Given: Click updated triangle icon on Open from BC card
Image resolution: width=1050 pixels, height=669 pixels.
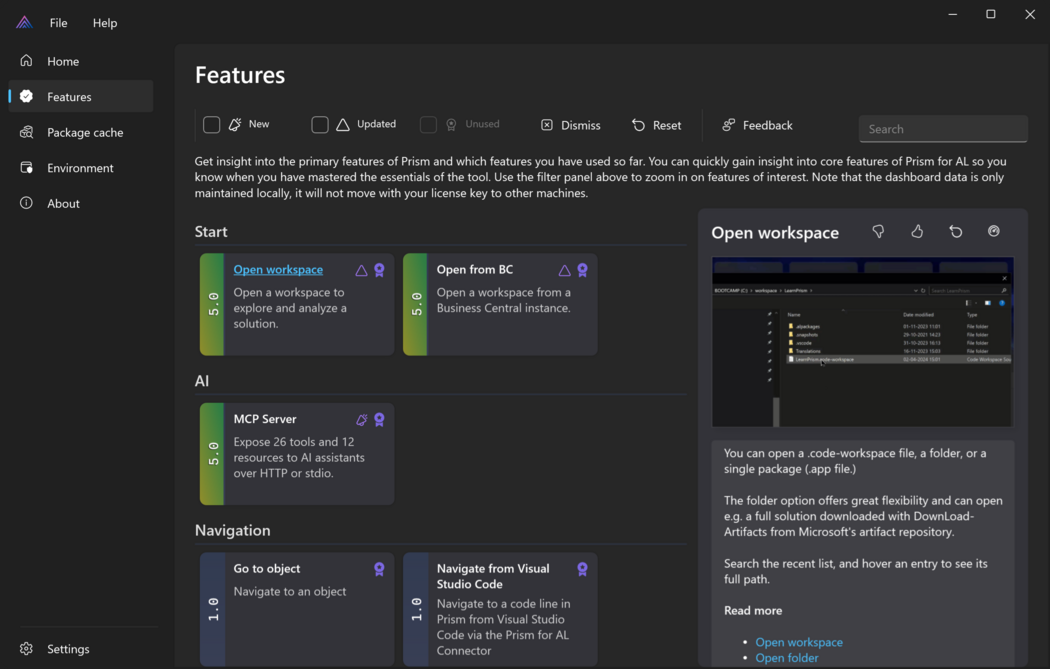Looking at the screenshot, I should (x=565, y=271).
